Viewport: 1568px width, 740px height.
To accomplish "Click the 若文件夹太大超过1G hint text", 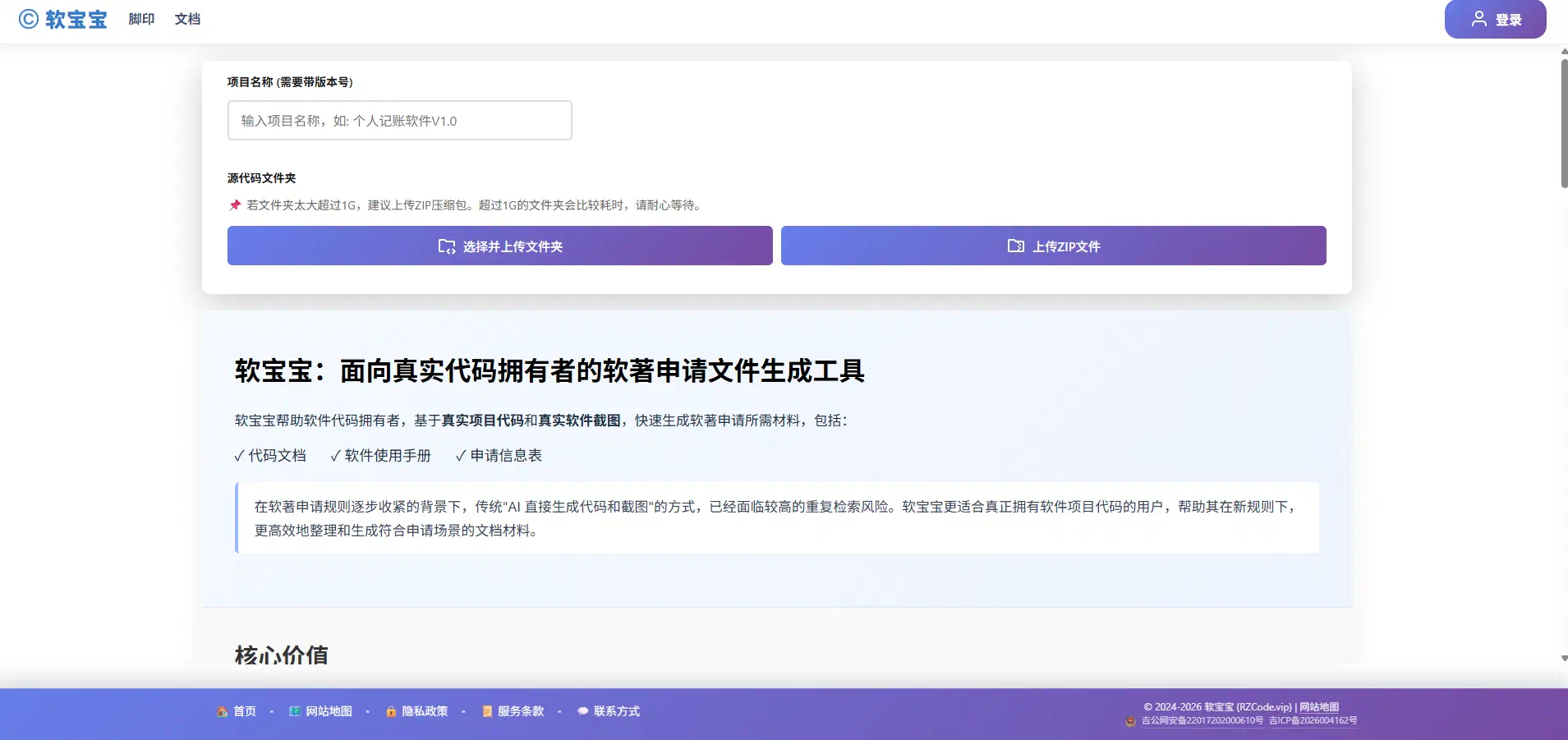I will pos(476,205).
